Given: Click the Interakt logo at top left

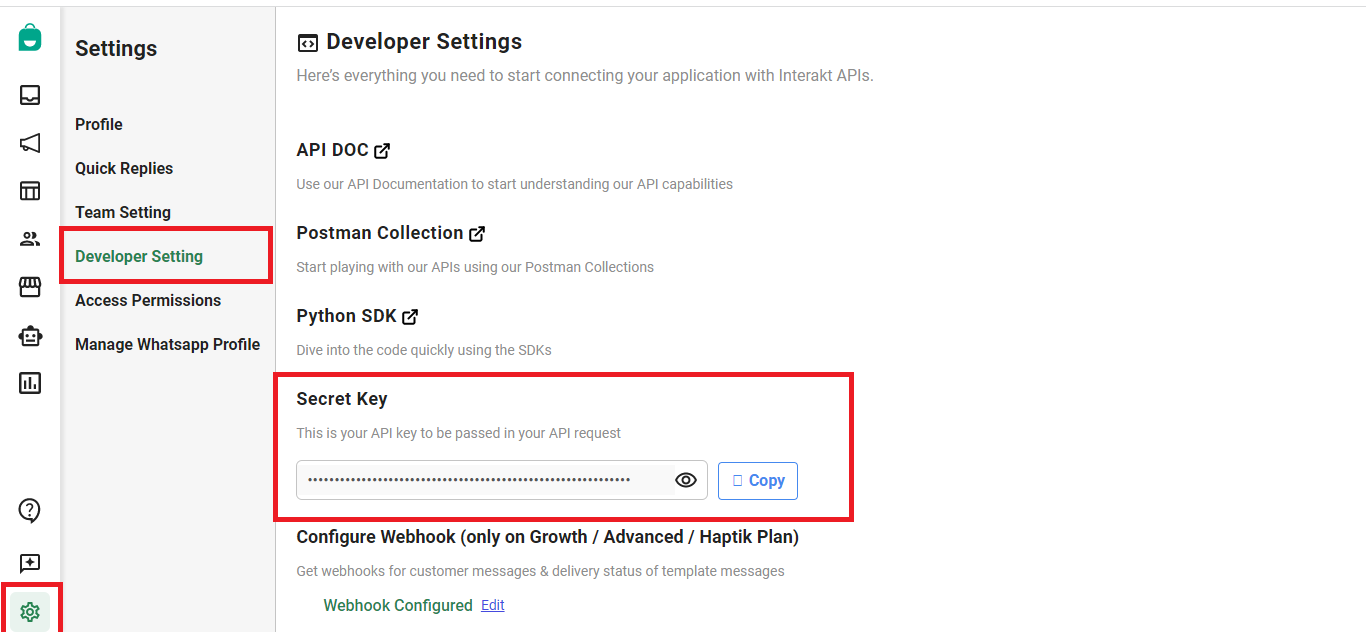Looking at the screenshot, I should (30, 38).
